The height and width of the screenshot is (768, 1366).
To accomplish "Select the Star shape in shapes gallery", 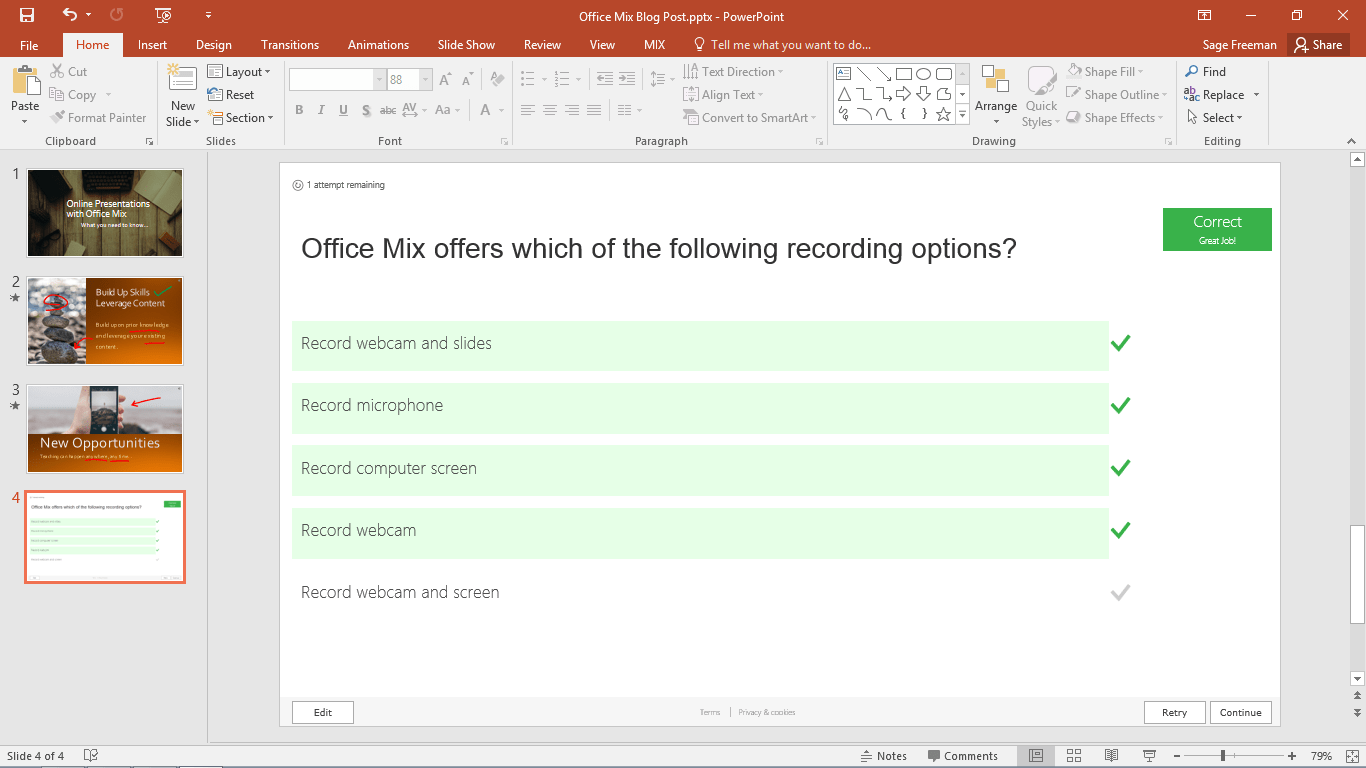I will pos(941,114).
